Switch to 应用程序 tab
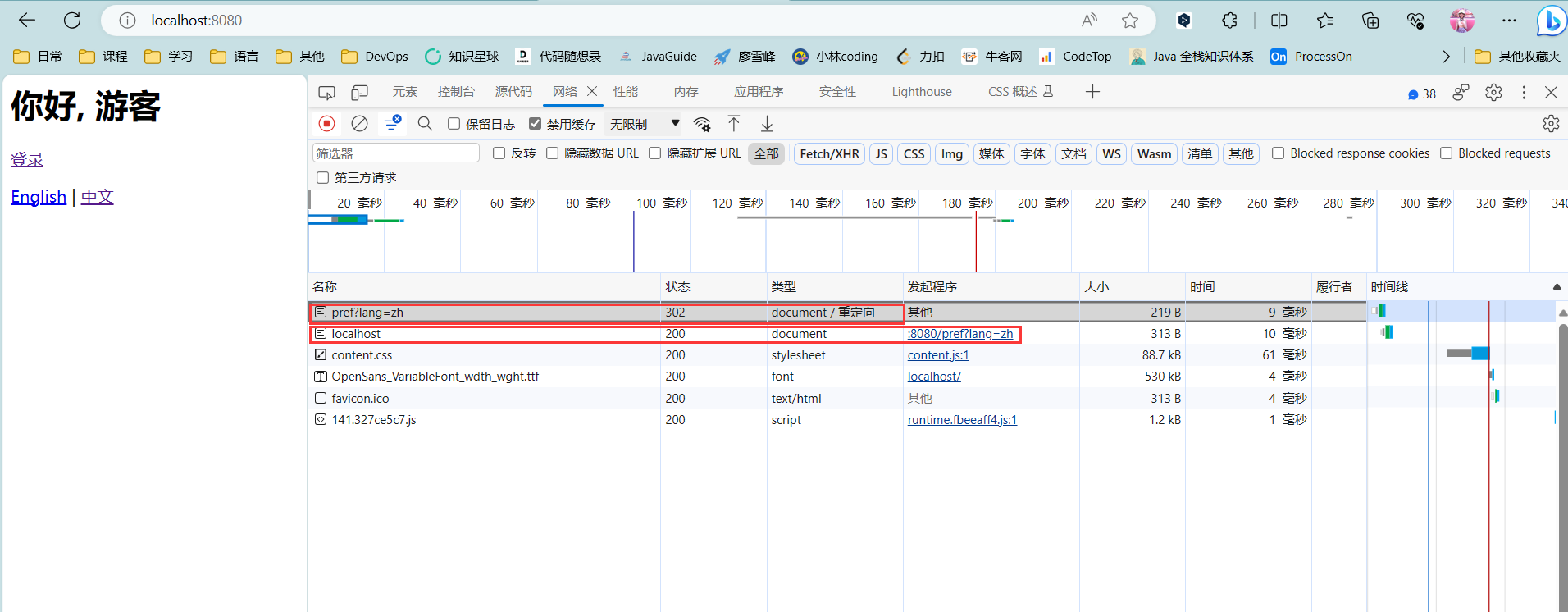 tap(759, 92)
